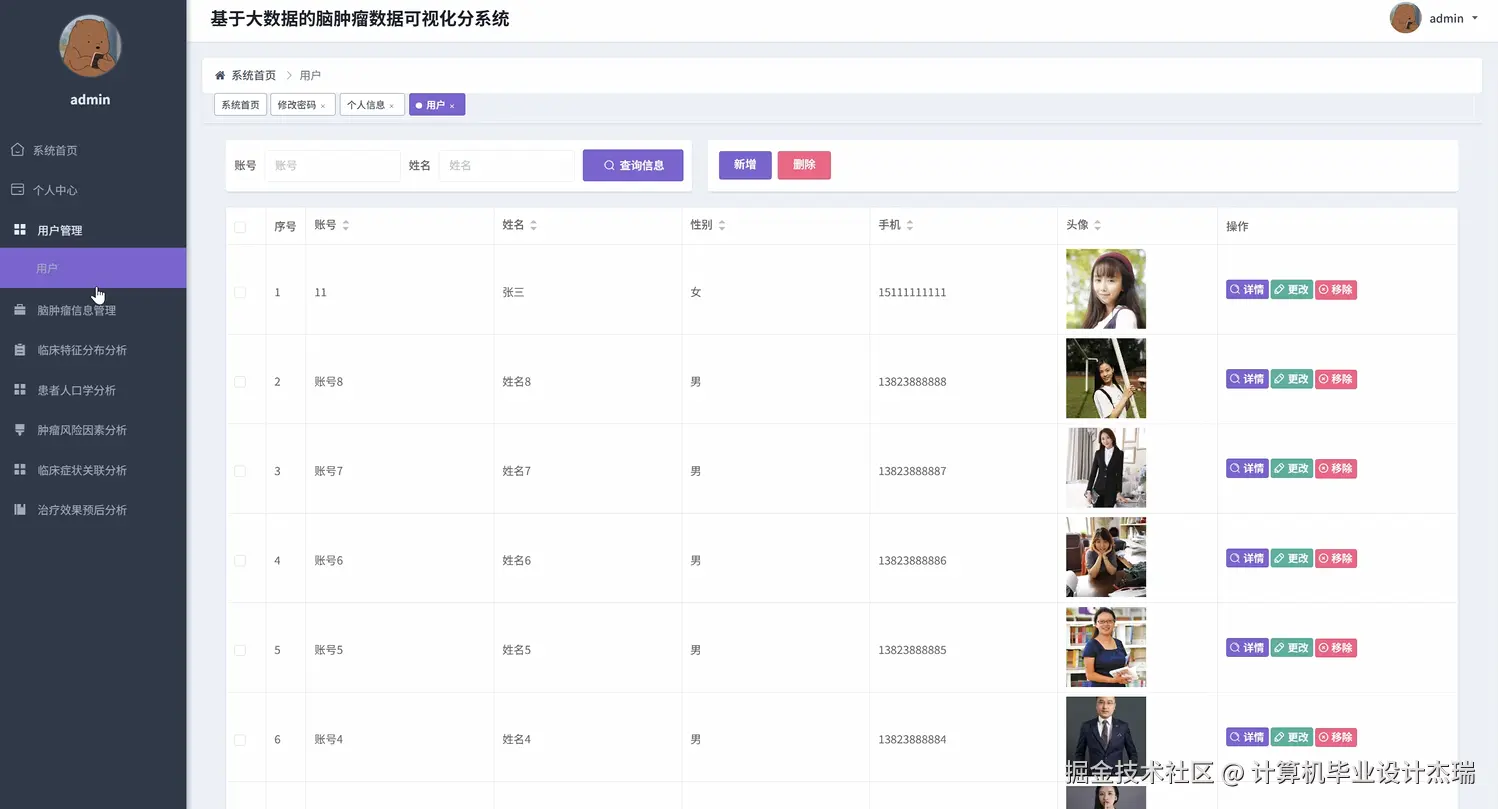Open 张三's avatar photo thumbnail
This screenshot has height=809, width=1498.
1106,289
